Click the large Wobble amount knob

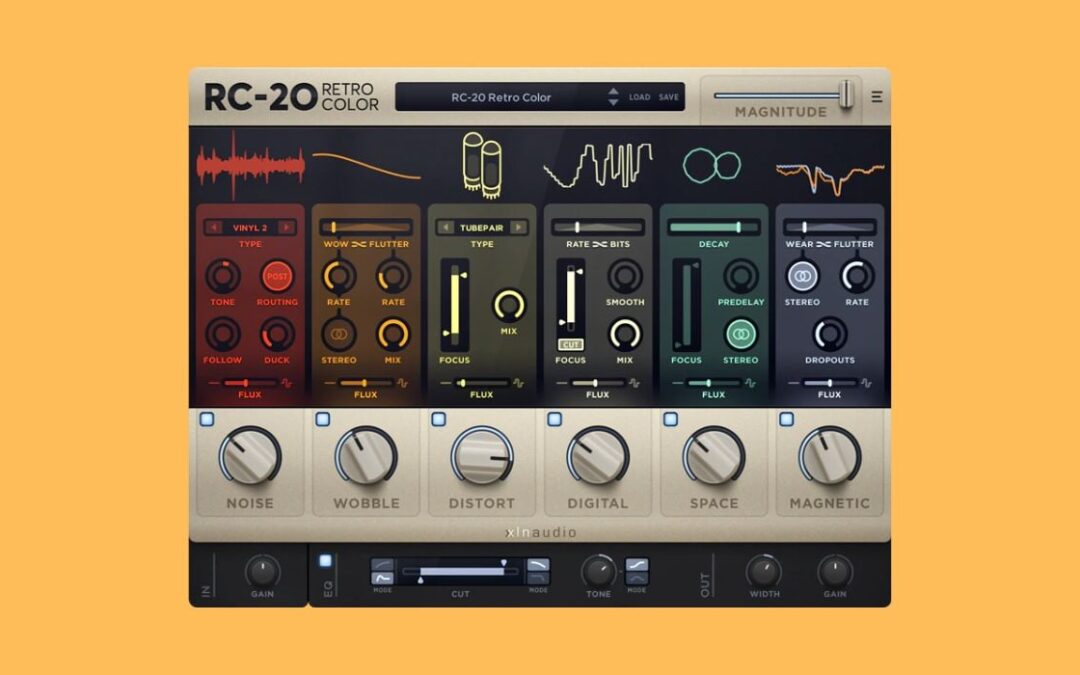(366, 458)
